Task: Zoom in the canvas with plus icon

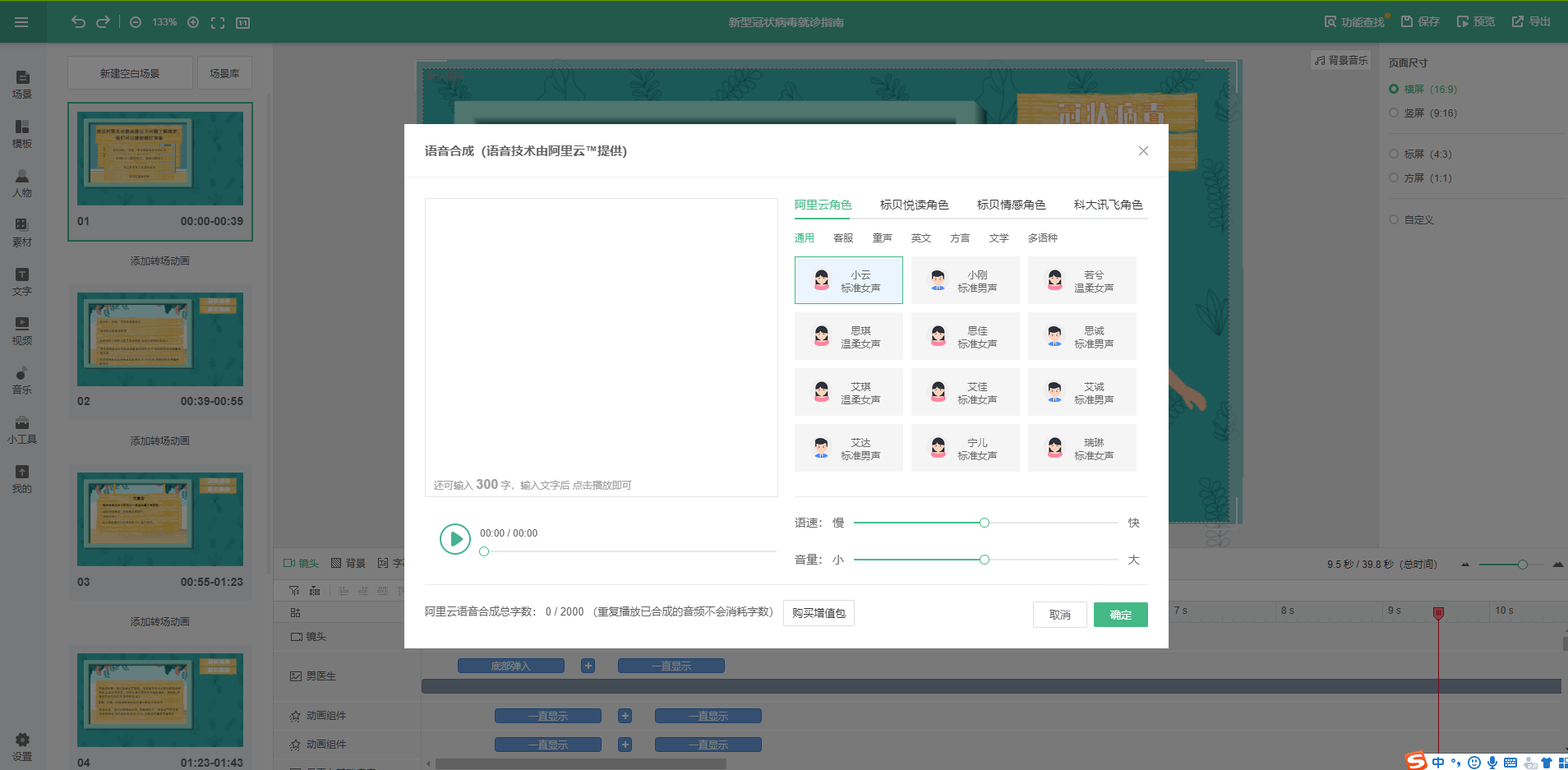Action: (193, 22)
